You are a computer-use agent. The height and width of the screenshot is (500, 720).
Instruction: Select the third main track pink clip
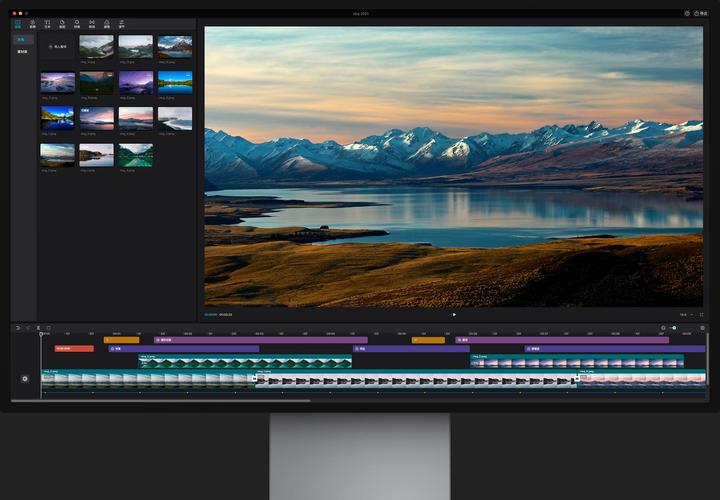pyautogui.click(x=642, y=378)
